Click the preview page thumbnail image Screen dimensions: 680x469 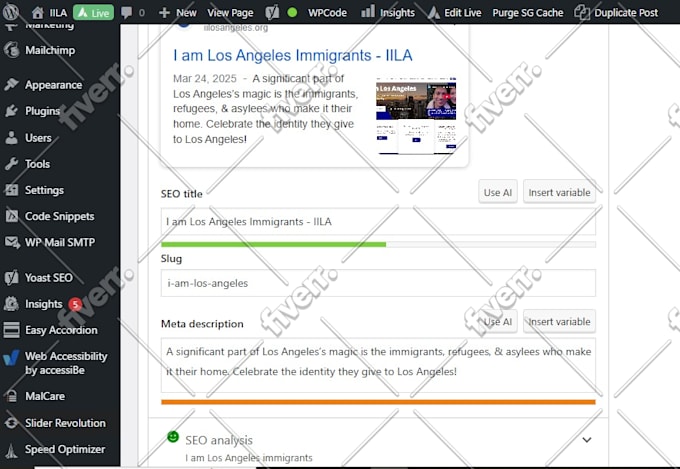coord(416,116)
